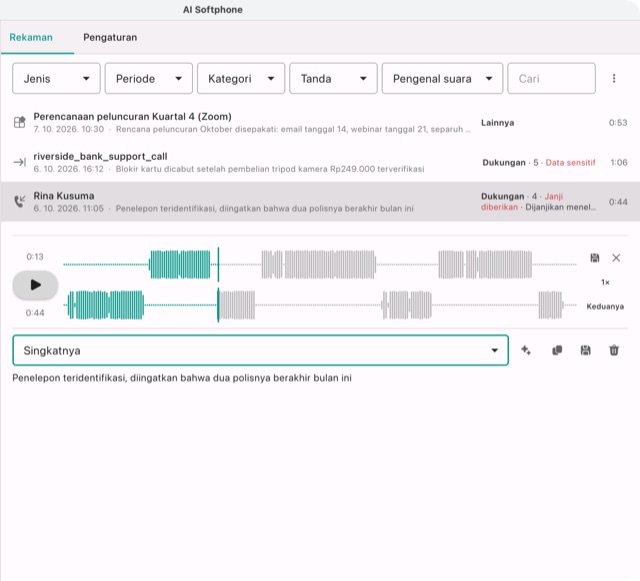Seek in the upper waveform track
This screenshot has width=640, height=581.
[320, 265]
